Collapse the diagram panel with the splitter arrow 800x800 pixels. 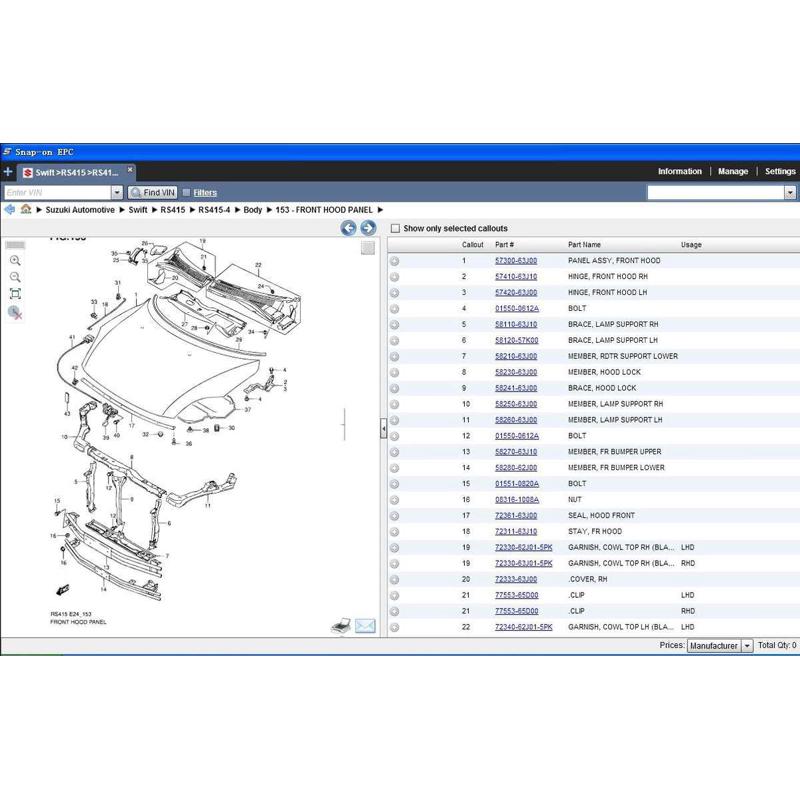coord(383,429)
